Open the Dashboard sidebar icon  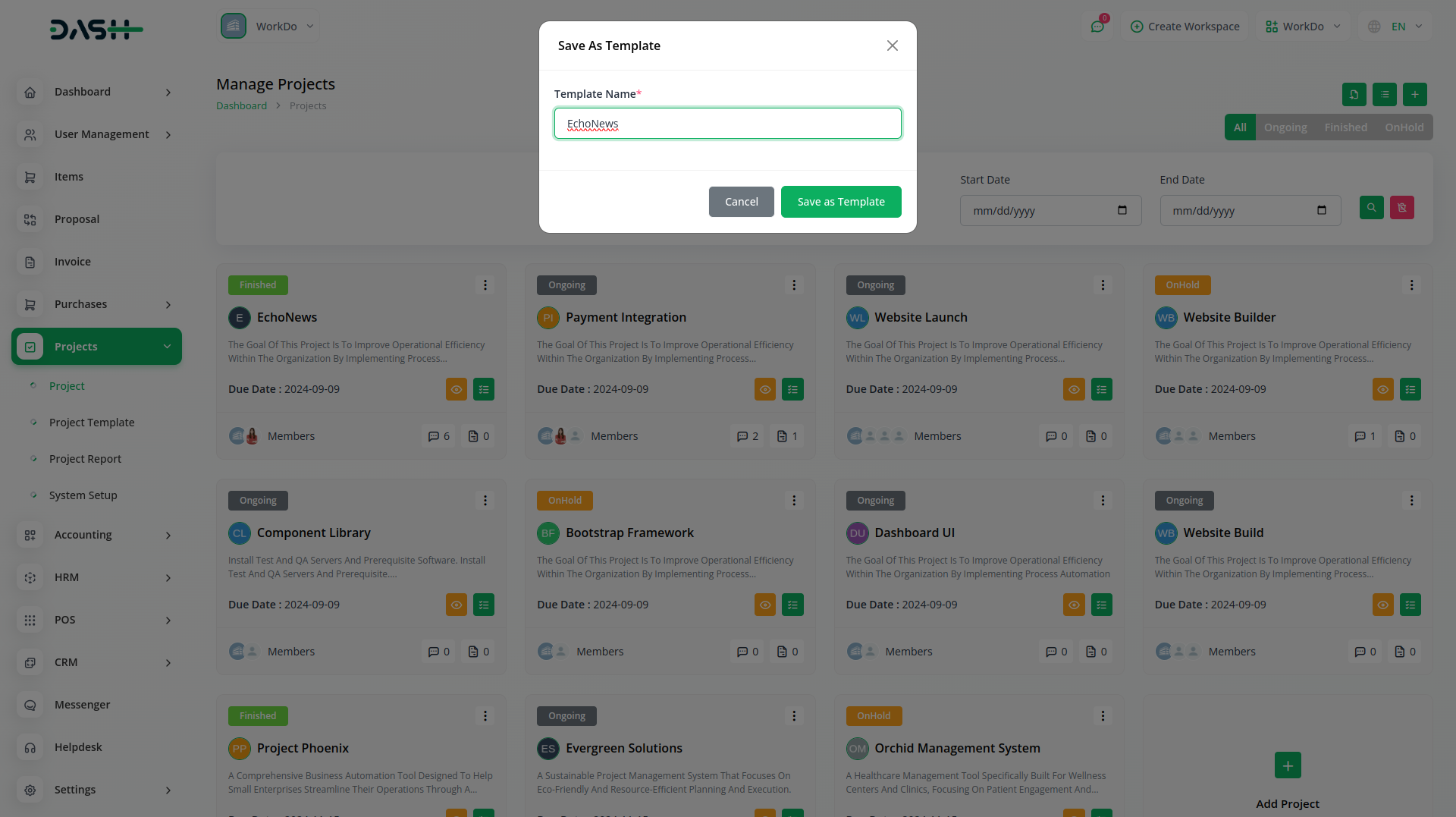coord(30,92)
